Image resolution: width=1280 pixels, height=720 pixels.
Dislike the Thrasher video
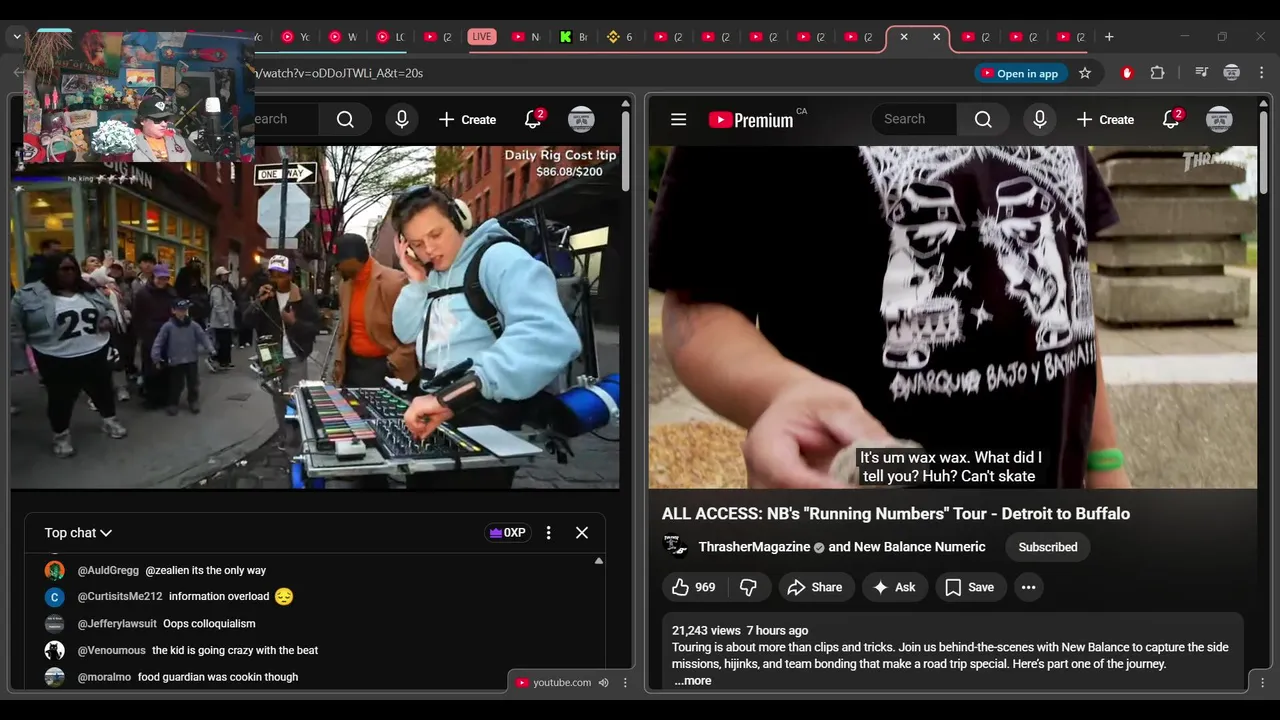[748, 587]
